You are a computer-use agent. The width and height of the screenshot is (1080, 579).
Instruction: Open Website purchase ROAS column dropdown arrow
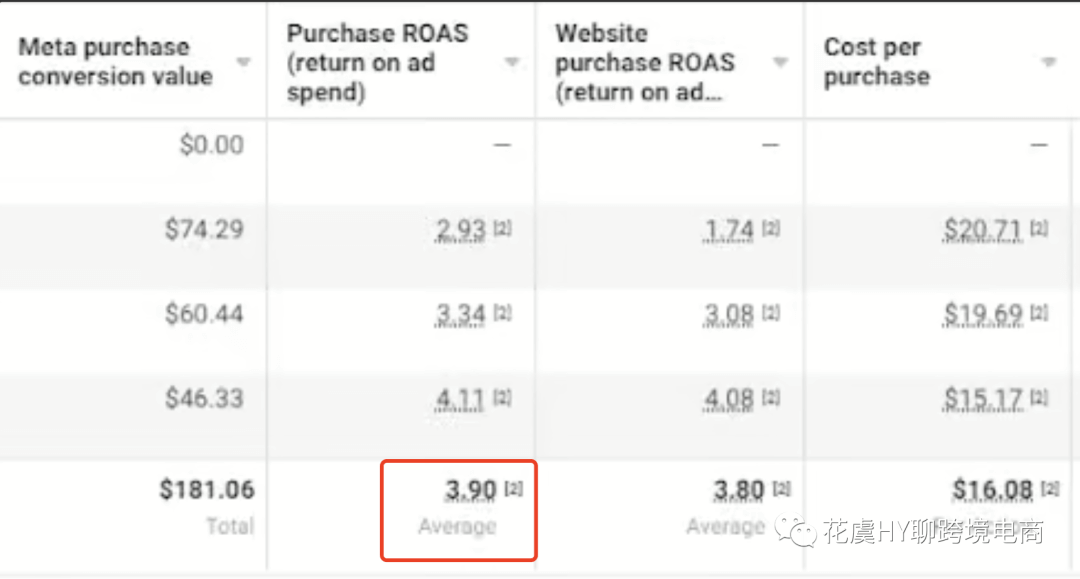click(x=780, y=63)
